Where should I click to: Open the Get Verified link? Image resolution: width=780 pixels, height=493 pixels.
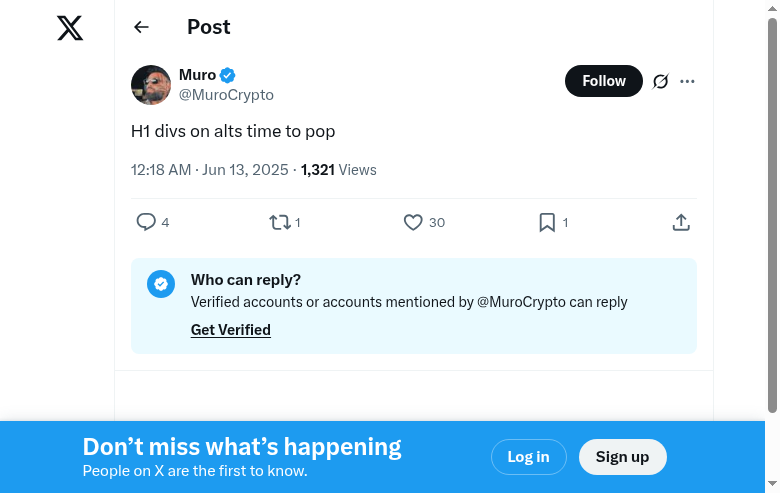(x=231, y=330)
